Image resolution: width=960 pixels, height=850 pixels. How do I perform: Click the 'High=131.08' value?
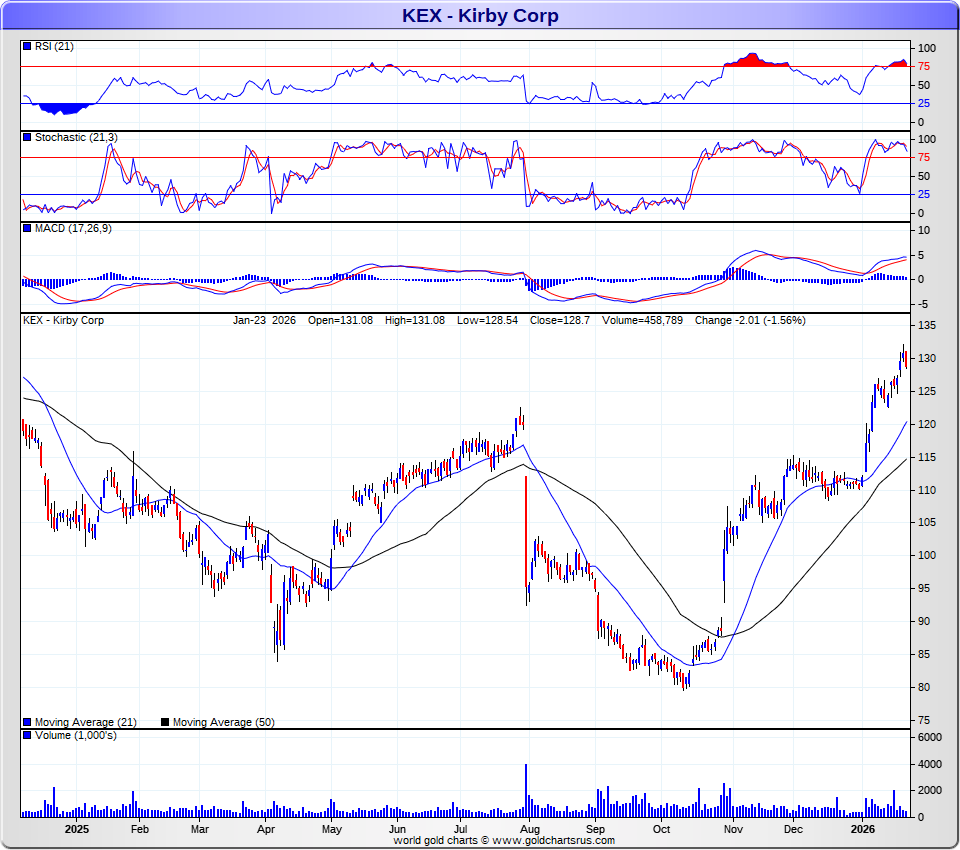(414, 320)
